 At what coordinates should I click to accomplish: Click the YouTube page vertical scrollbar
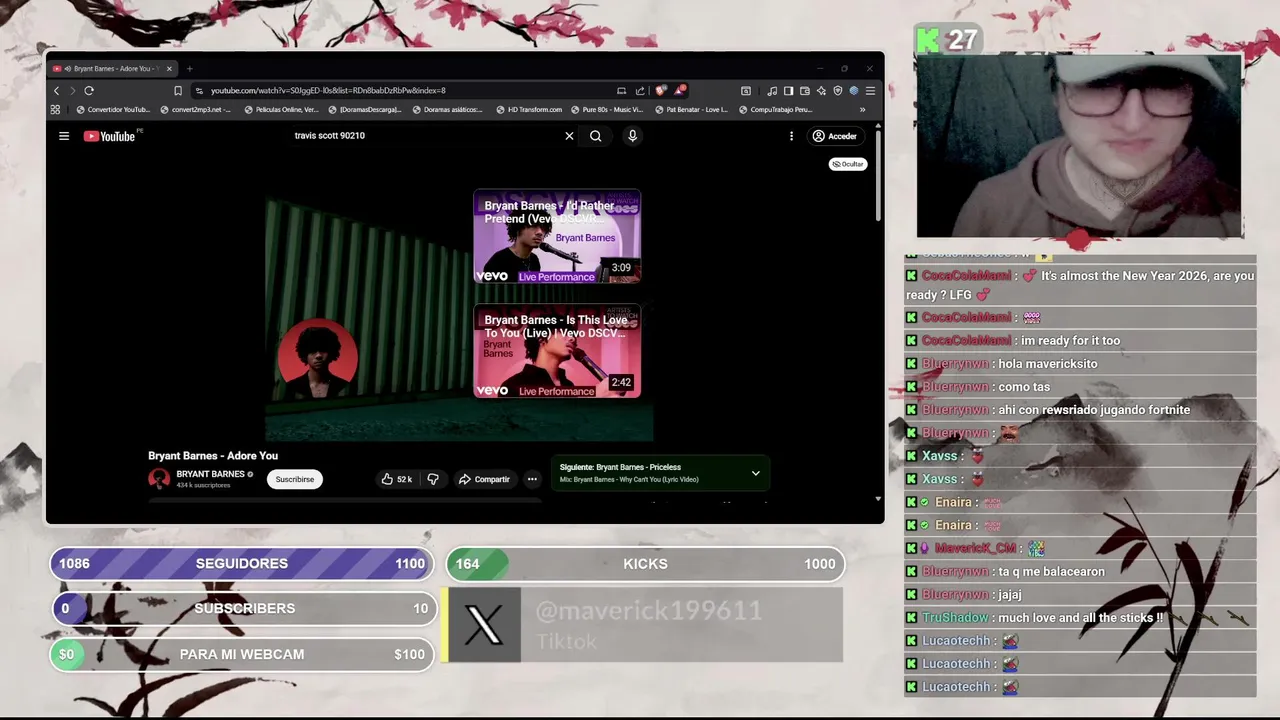(878, 175)
